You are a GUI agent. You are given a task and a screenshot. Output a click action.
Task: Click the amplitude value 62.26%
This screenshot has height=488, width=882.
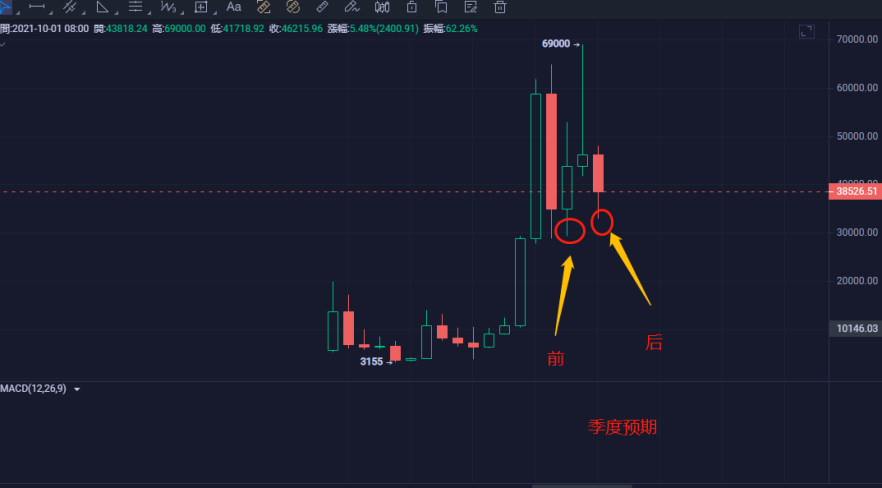(x=461, y=28)
